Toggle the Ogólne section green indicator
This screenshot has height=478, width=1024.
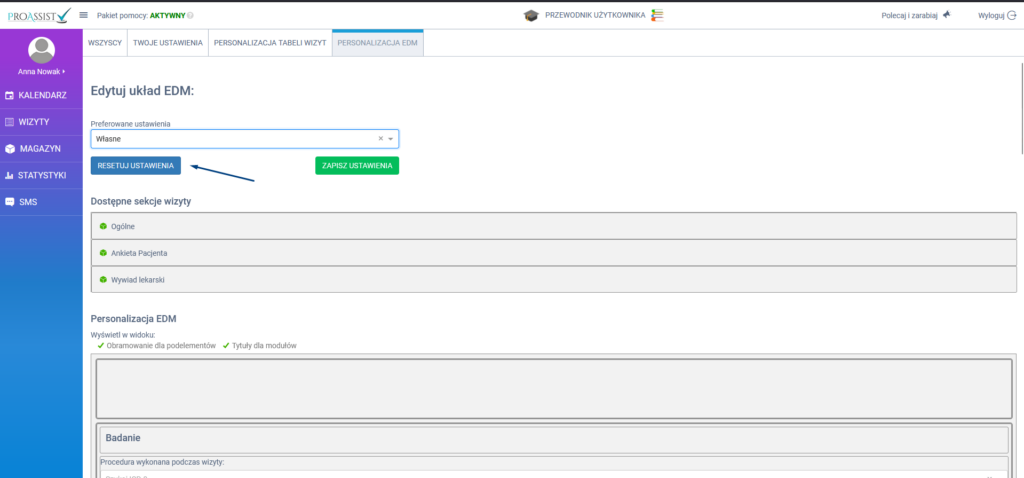coord(103,226)
